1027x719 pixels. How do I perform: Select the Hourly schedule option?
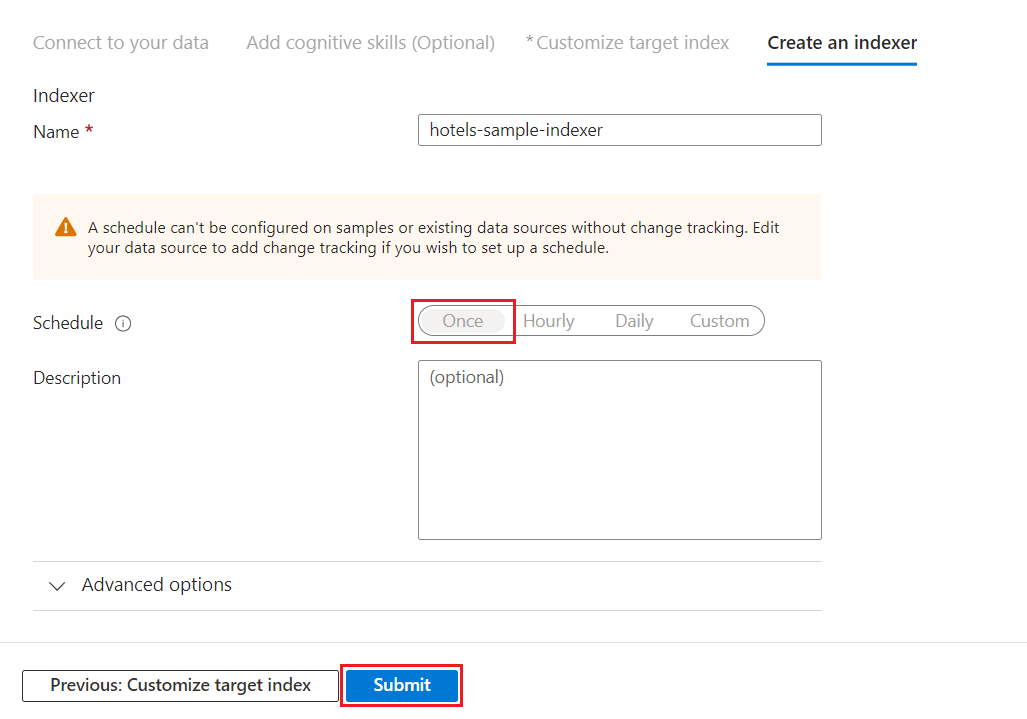[549, 321]
